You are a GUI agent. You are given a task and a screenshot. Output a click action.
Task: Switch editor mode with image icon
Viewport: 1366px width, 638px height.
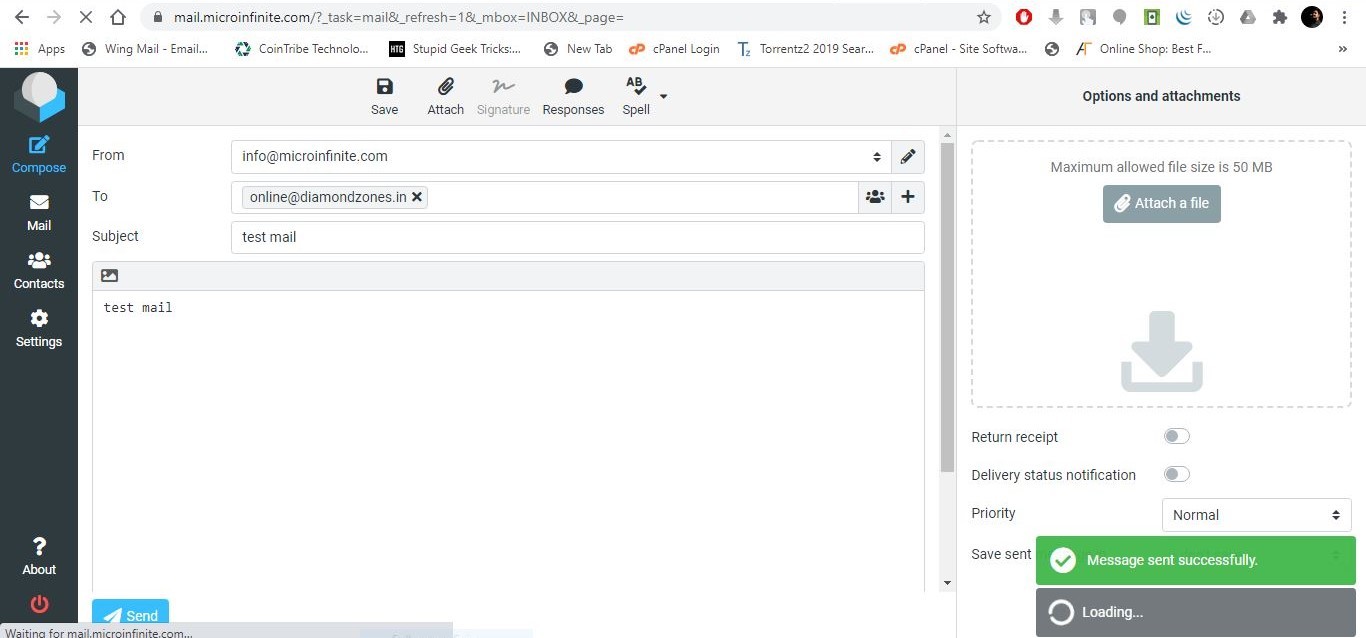click(110, 276)
